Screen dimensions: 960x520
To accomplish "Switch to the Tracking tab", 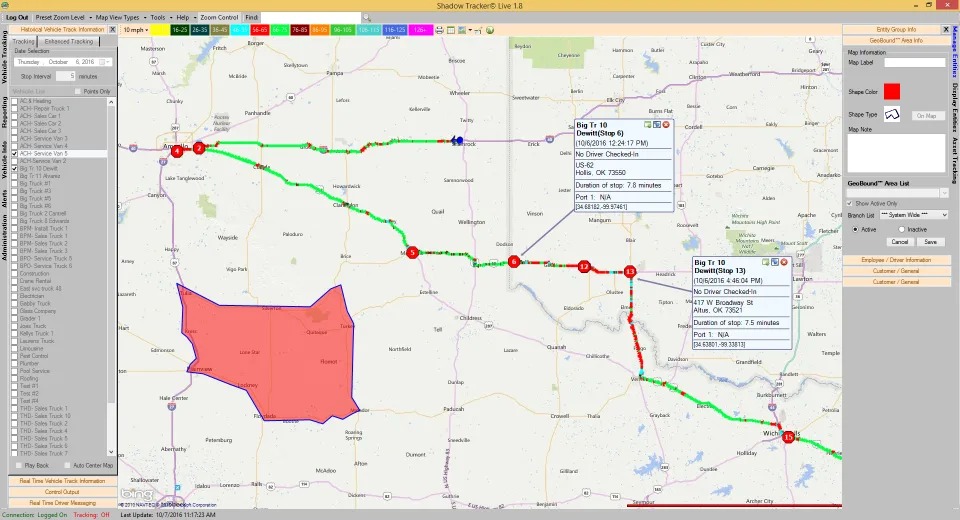I will pyautogui.click(x=23, y=42).
